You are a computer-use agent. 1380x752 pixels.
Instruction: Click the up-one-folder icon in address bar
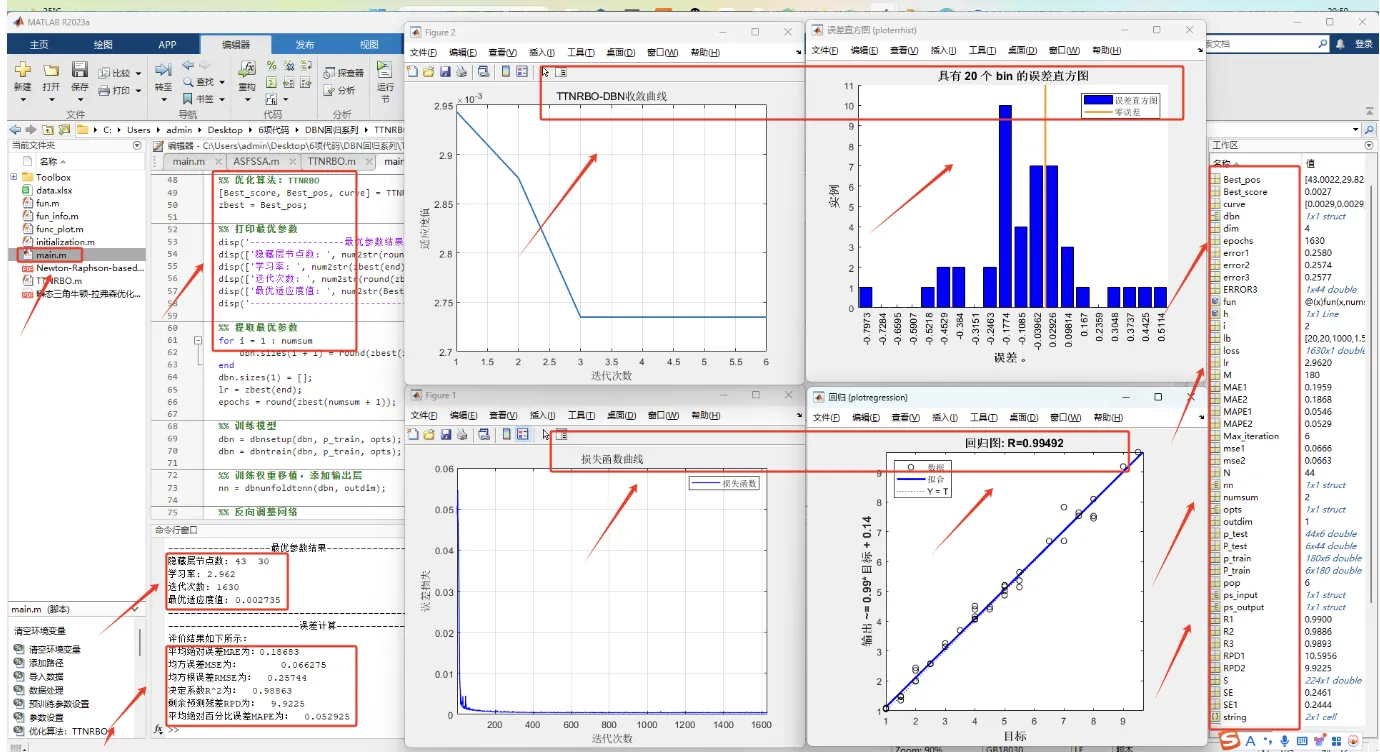pyautogui.click(x=46, y=130)
